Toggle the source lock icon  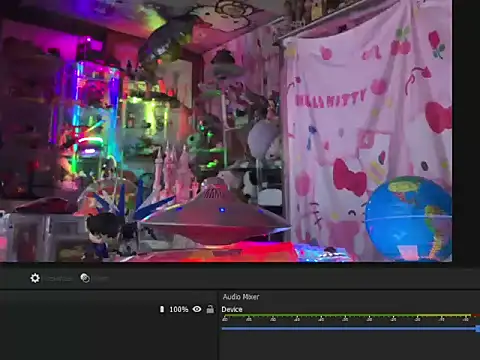pyautogui.click(x=210, y=309)
